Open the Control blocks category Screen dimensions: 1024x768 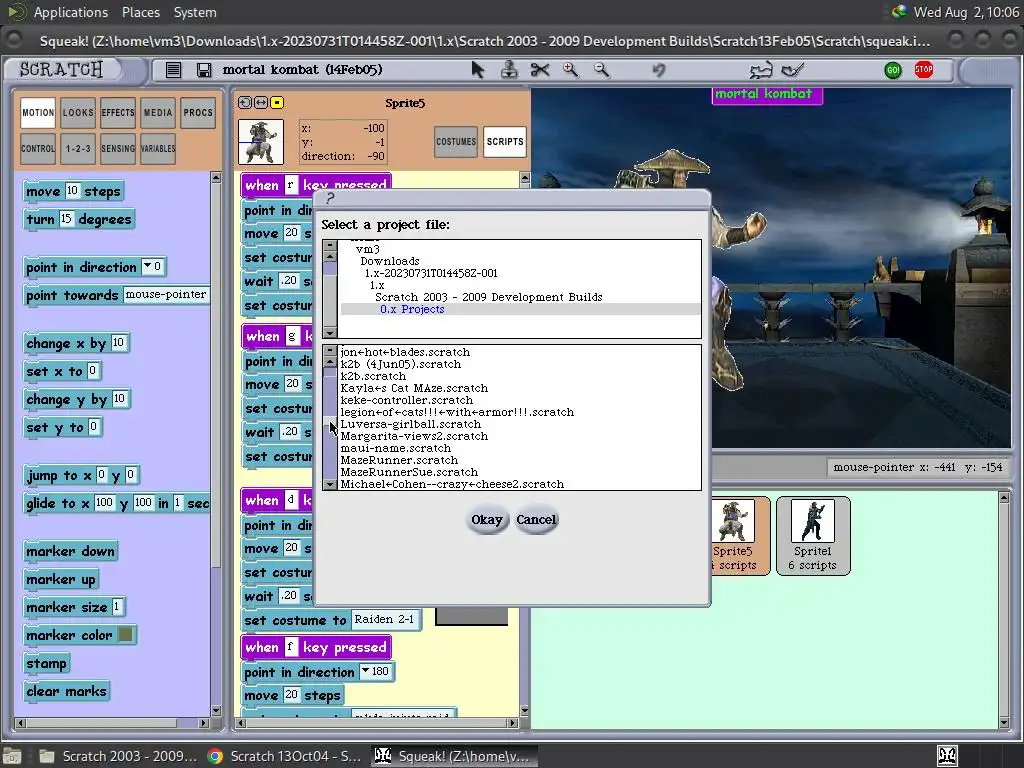pos(38,148)
